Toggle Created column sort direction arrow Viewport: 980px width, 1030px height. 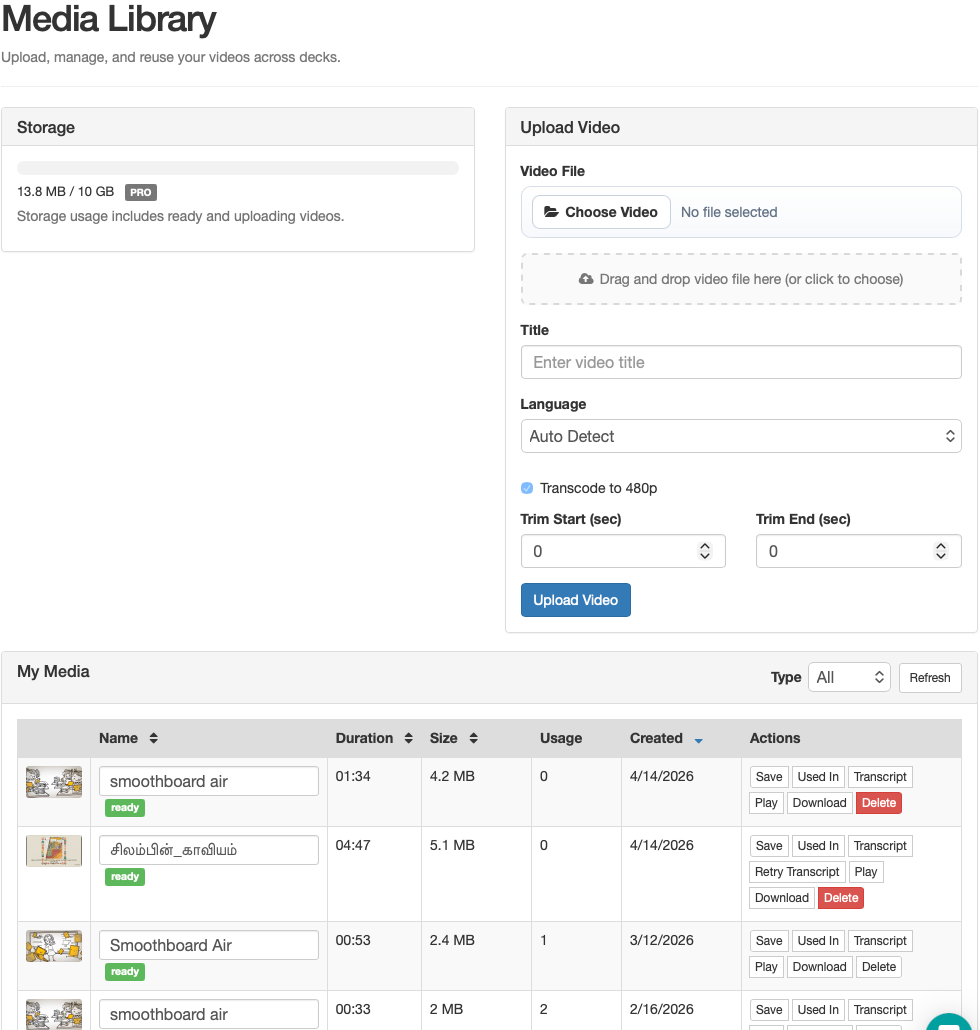(x=698, y=740)
